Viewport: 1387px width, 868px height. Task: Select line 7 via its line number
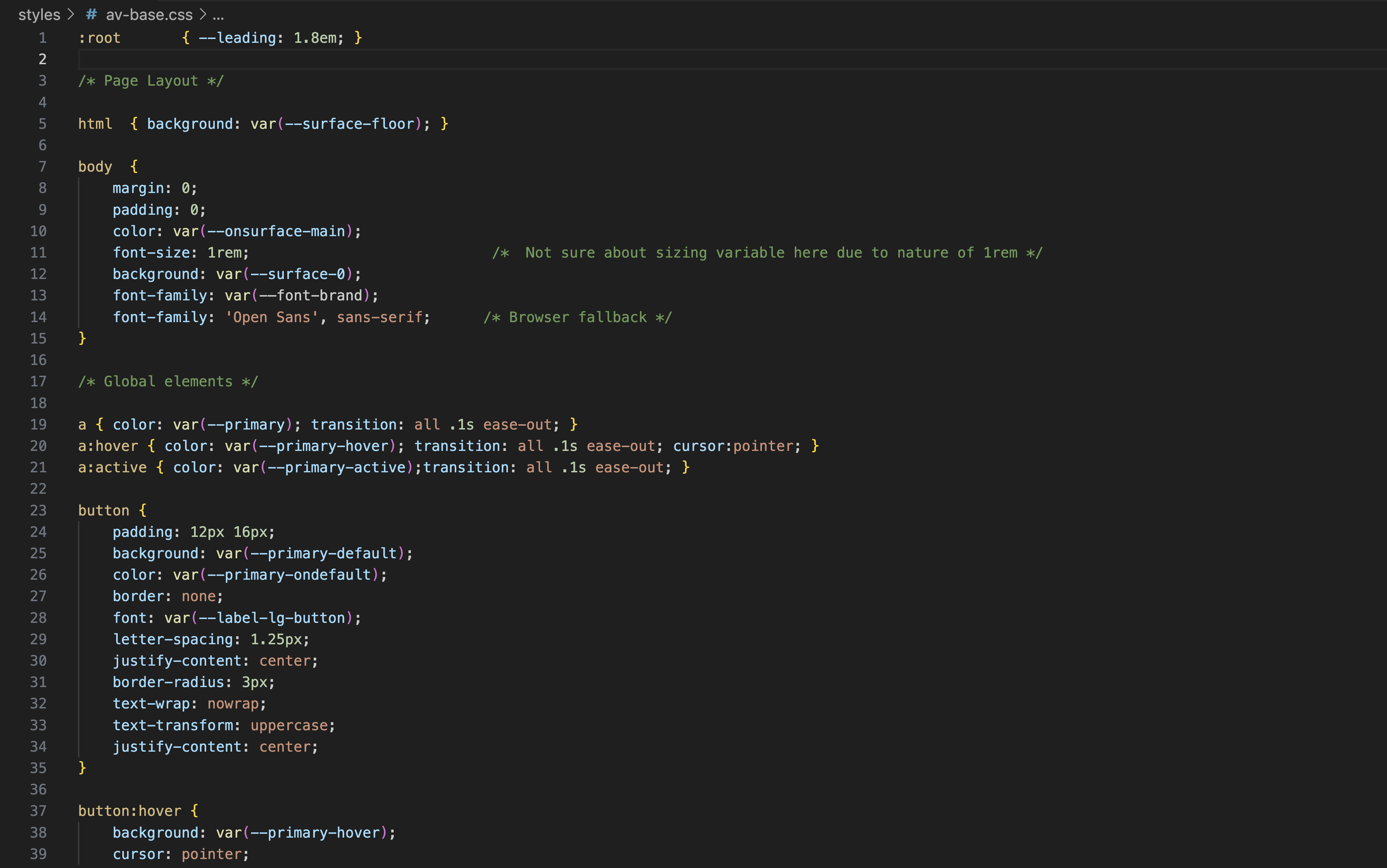[x=42, y=166]
